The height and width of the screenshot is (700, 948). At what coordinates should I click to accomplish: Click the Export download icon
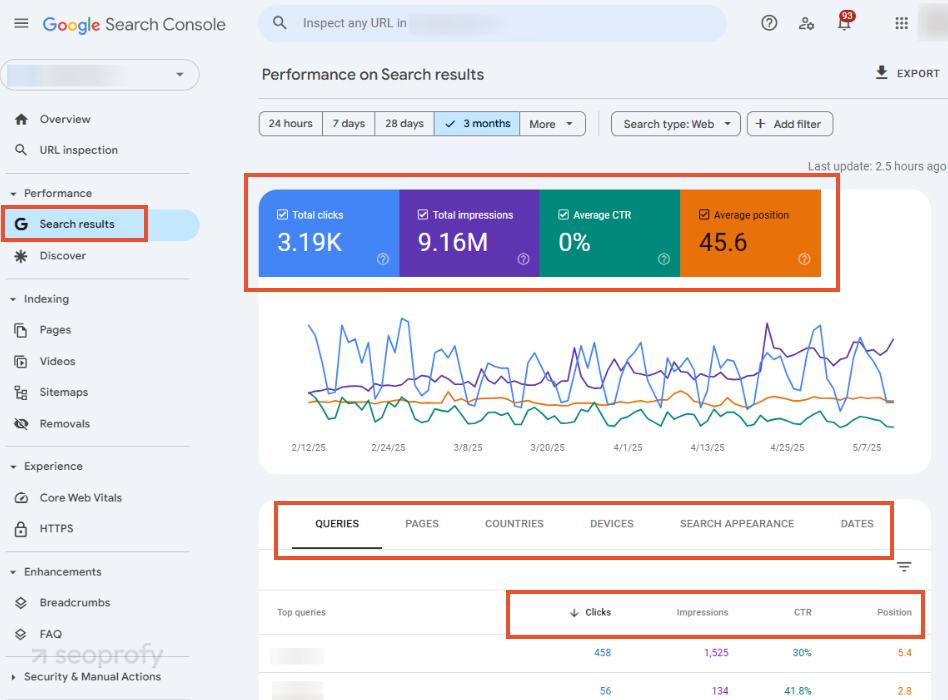pos(882,73)
